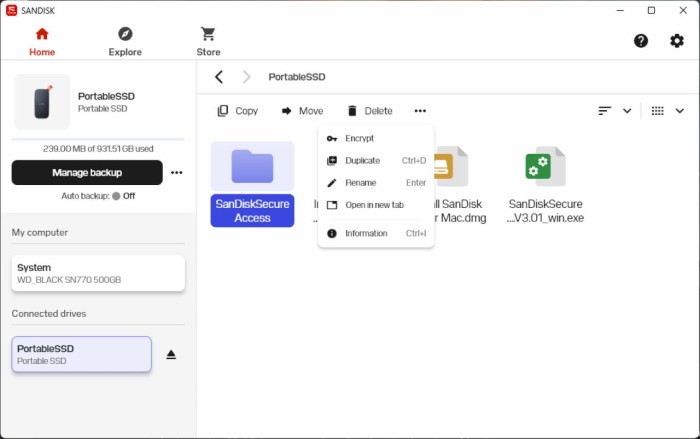Screen dimensions: 700x439
Task: Open the Explore compass tab
Action: (x=125, y=42)
